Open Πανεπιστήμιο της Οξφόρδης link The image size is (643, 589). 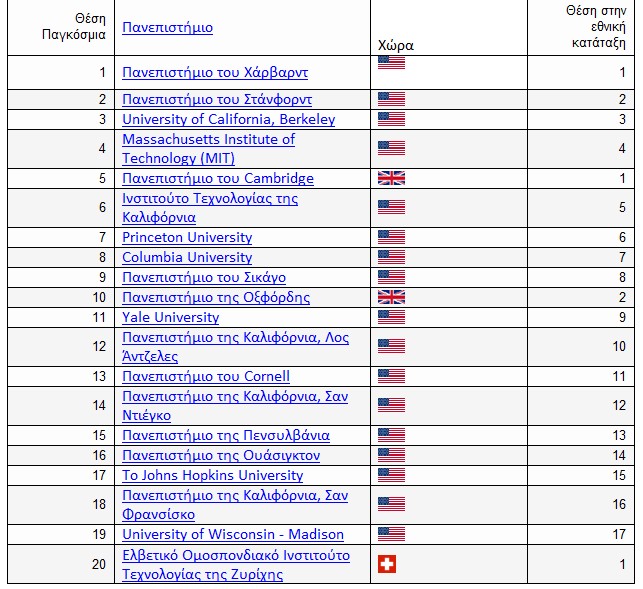[216, 297]
